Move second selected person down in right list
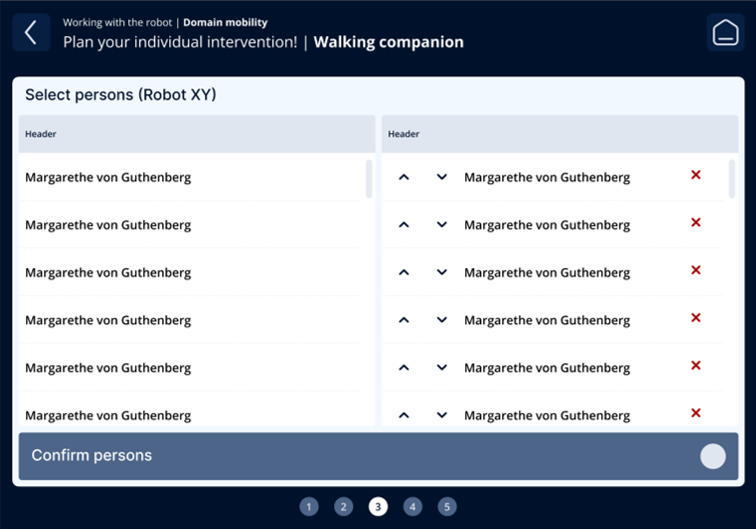Image resolution: width=756 pixels, height=529 pixels. point(442,225)
